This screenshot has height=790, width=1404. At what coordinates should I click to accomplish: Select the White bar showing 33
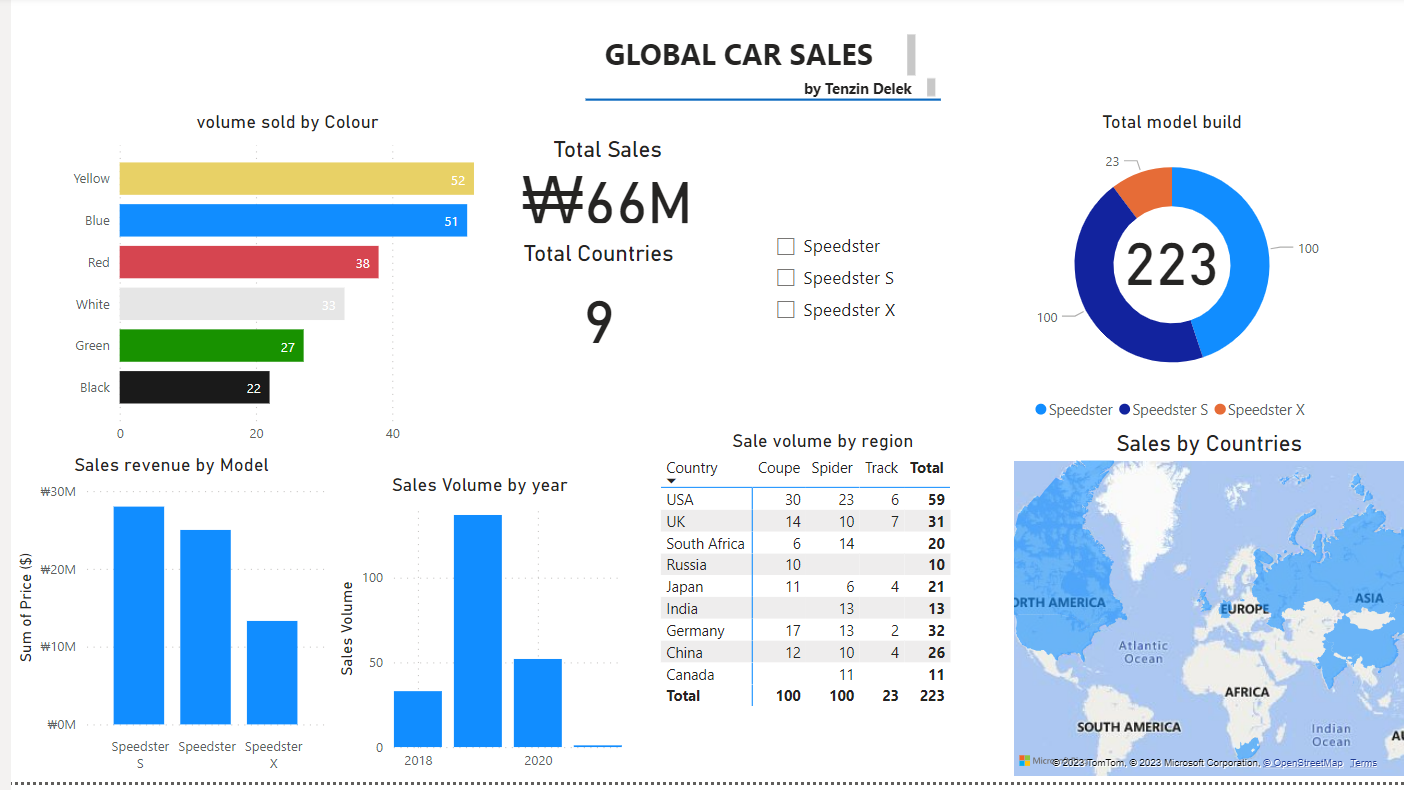[232, 304]
